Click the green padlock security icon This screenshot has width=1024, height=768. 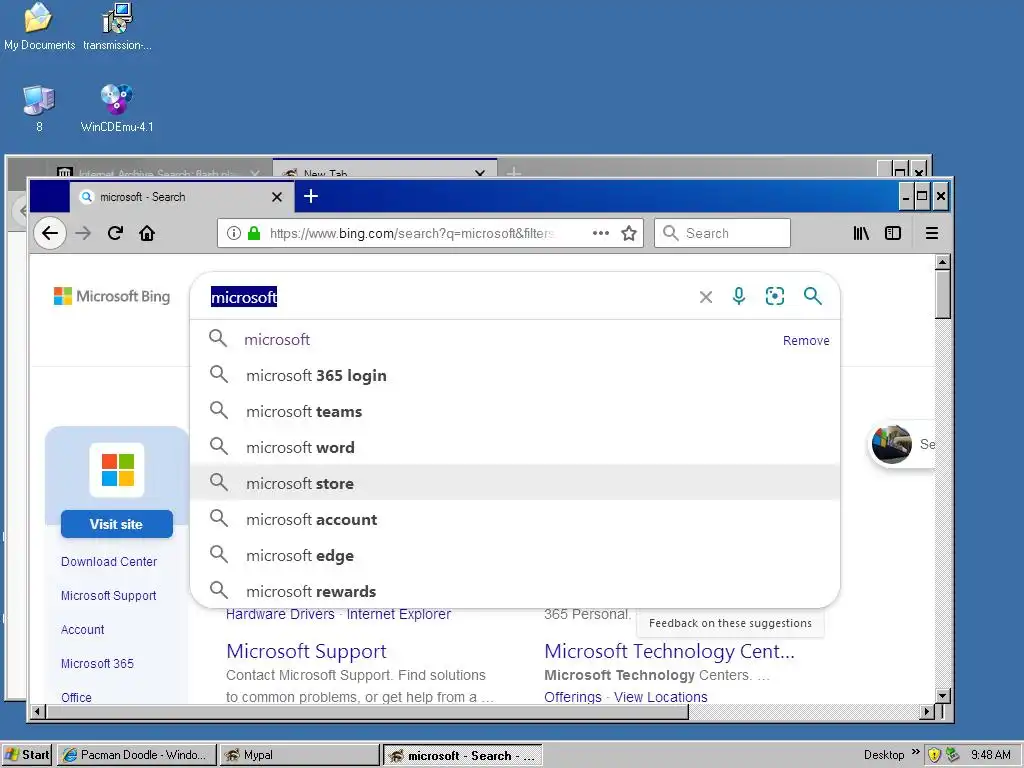(254, 233)
